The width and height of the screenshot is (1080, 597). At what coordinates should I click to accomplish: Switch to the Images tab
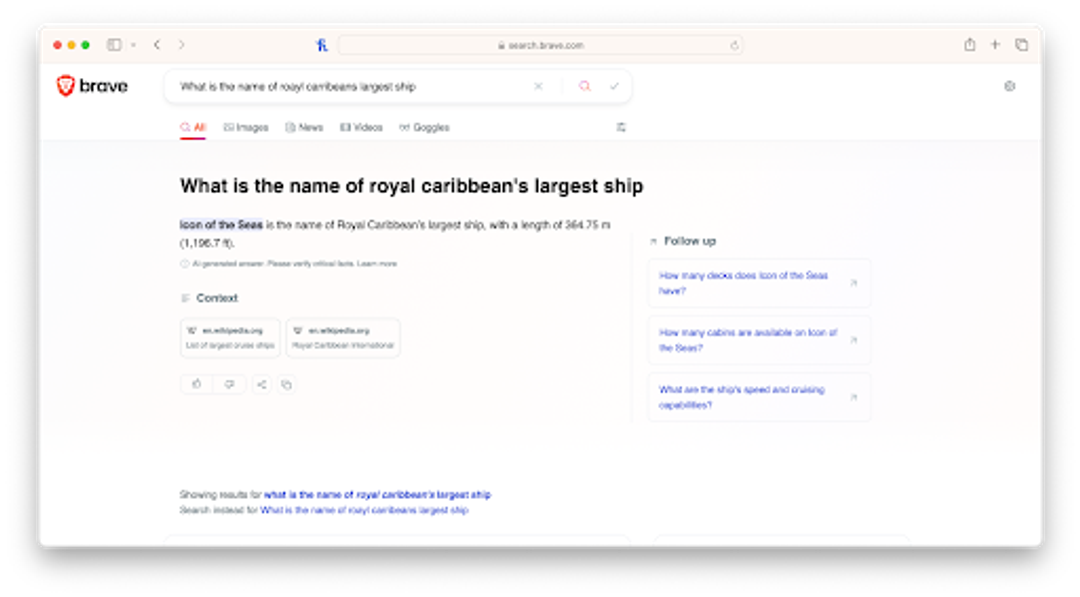click(246, 127)
